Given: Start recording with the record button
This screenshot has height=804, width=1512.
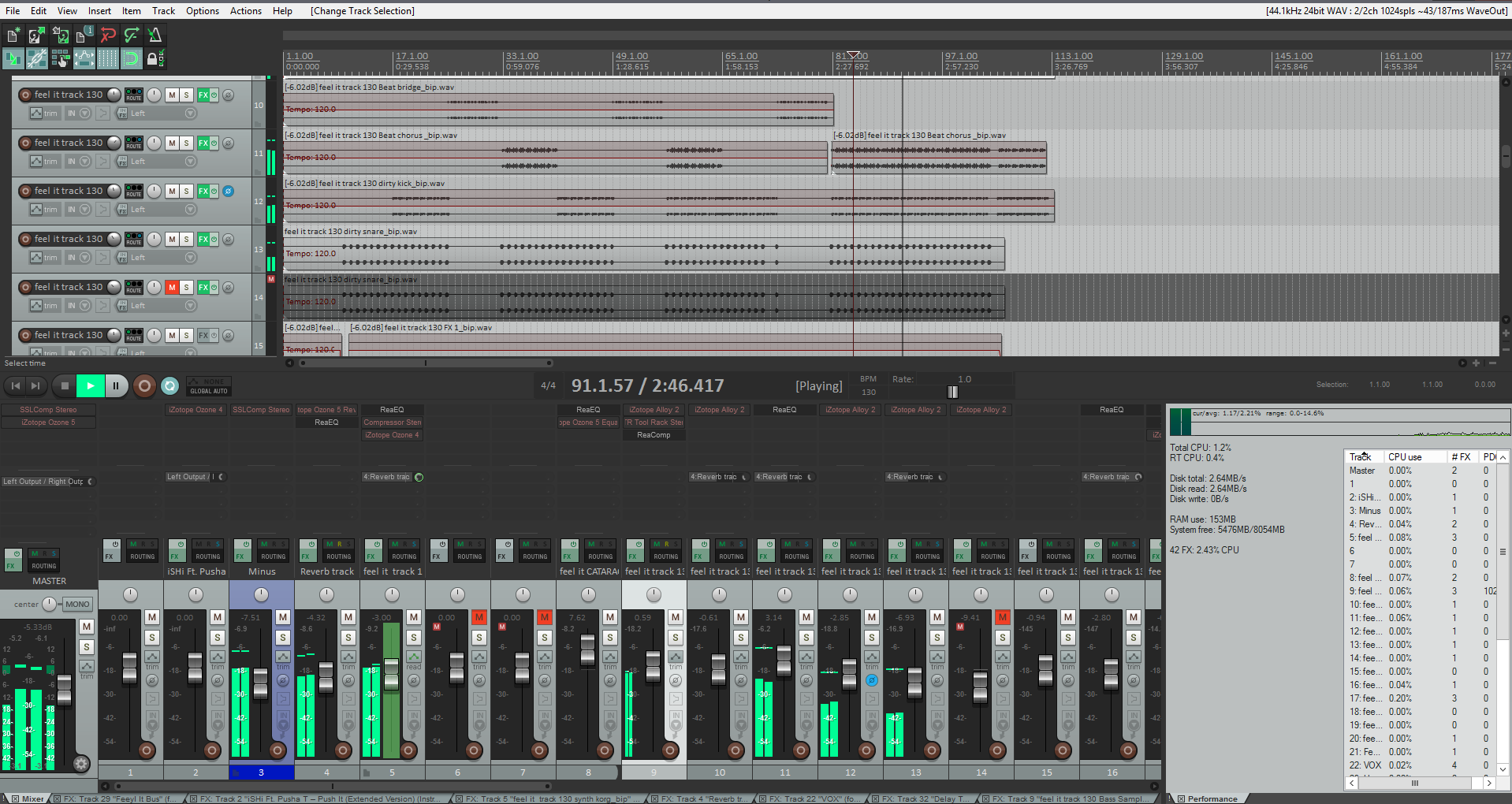Looking at the screenshot, I should pos(144,385).
